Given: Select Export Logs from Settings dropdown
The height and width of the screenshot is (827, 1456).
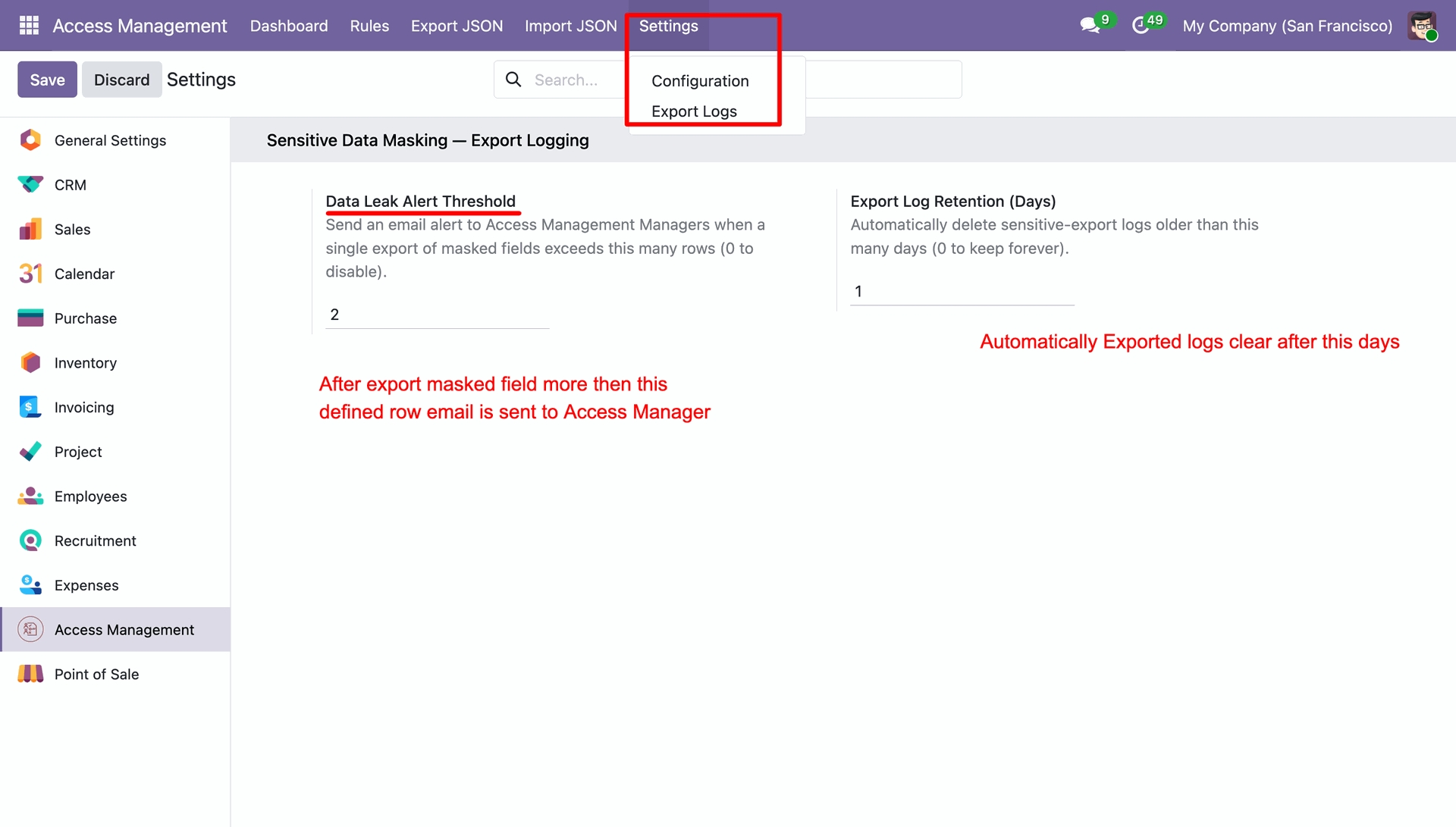Looking at the screenshot, I should (694, 111).
